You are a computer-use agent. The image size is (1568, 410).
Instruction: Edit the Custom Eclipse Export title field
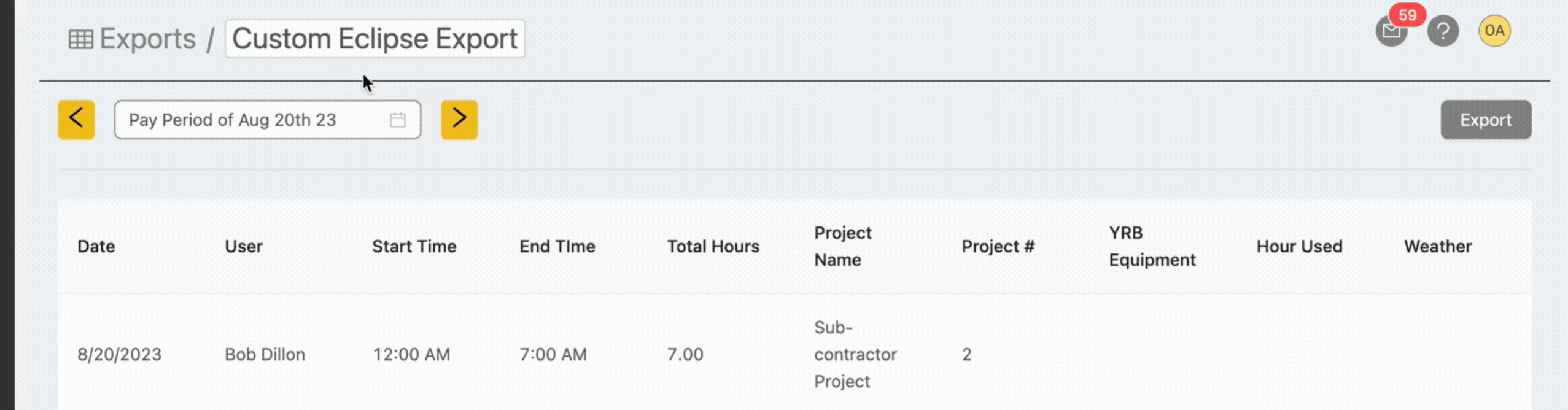(375, 39)
